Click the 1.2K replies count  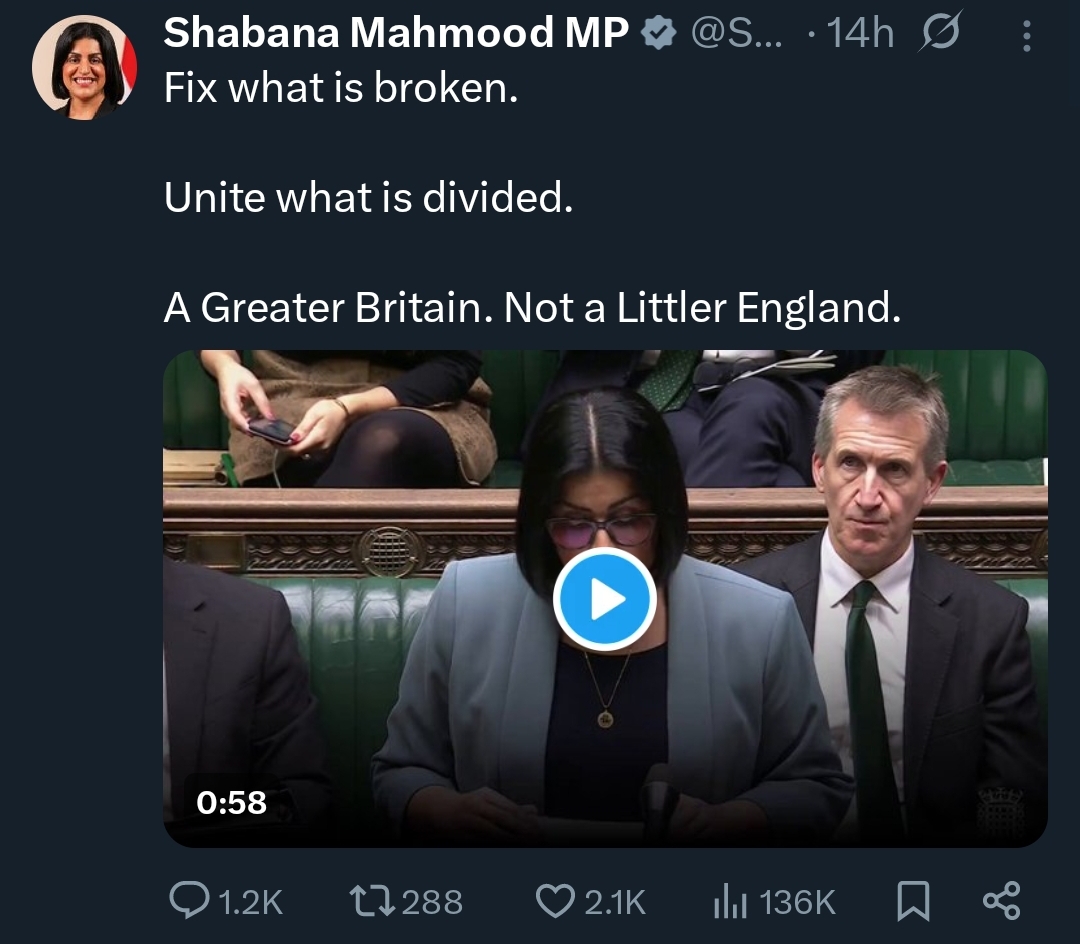click(x=250, y=903)
